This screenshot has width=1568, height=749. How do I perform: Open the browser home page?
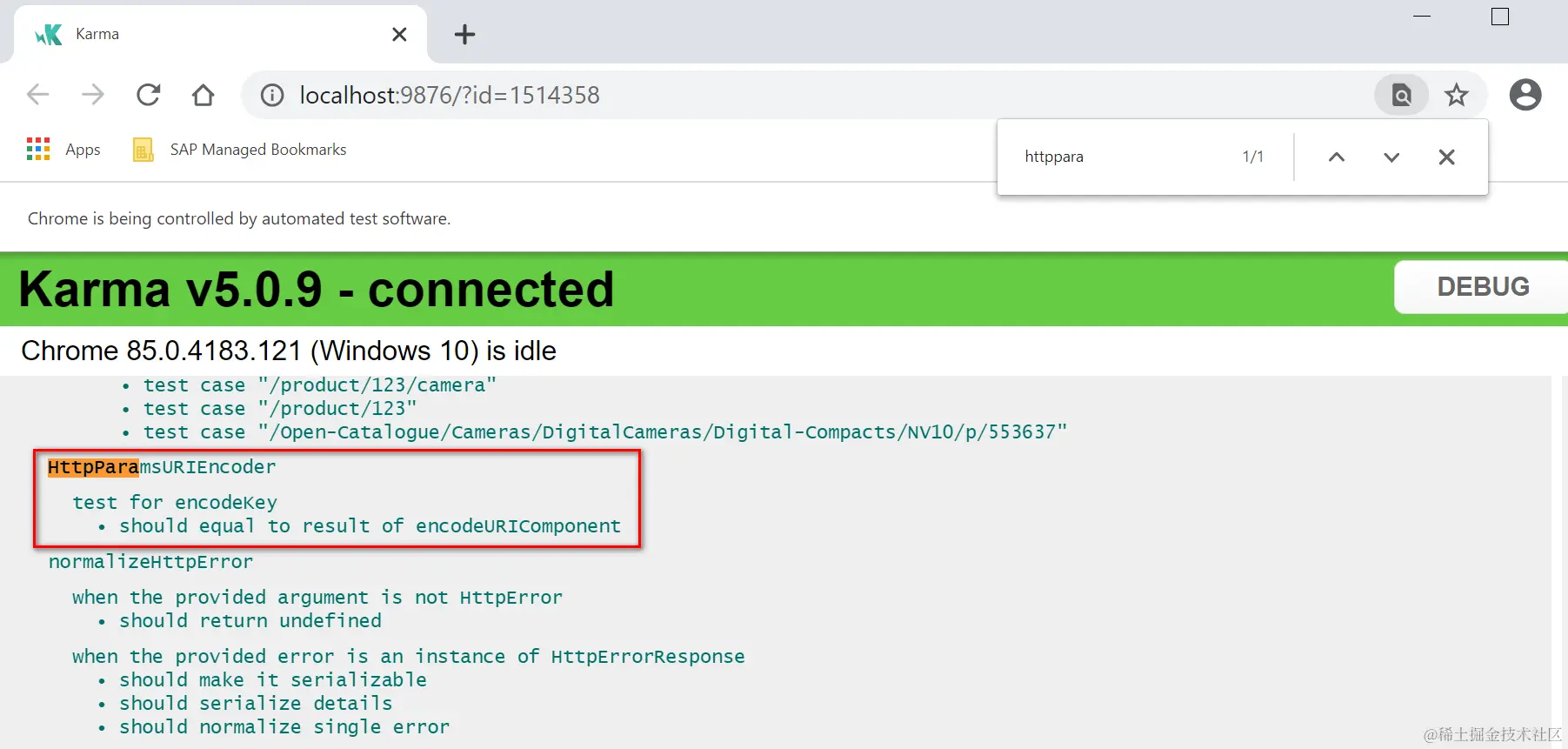click(204, 94)
